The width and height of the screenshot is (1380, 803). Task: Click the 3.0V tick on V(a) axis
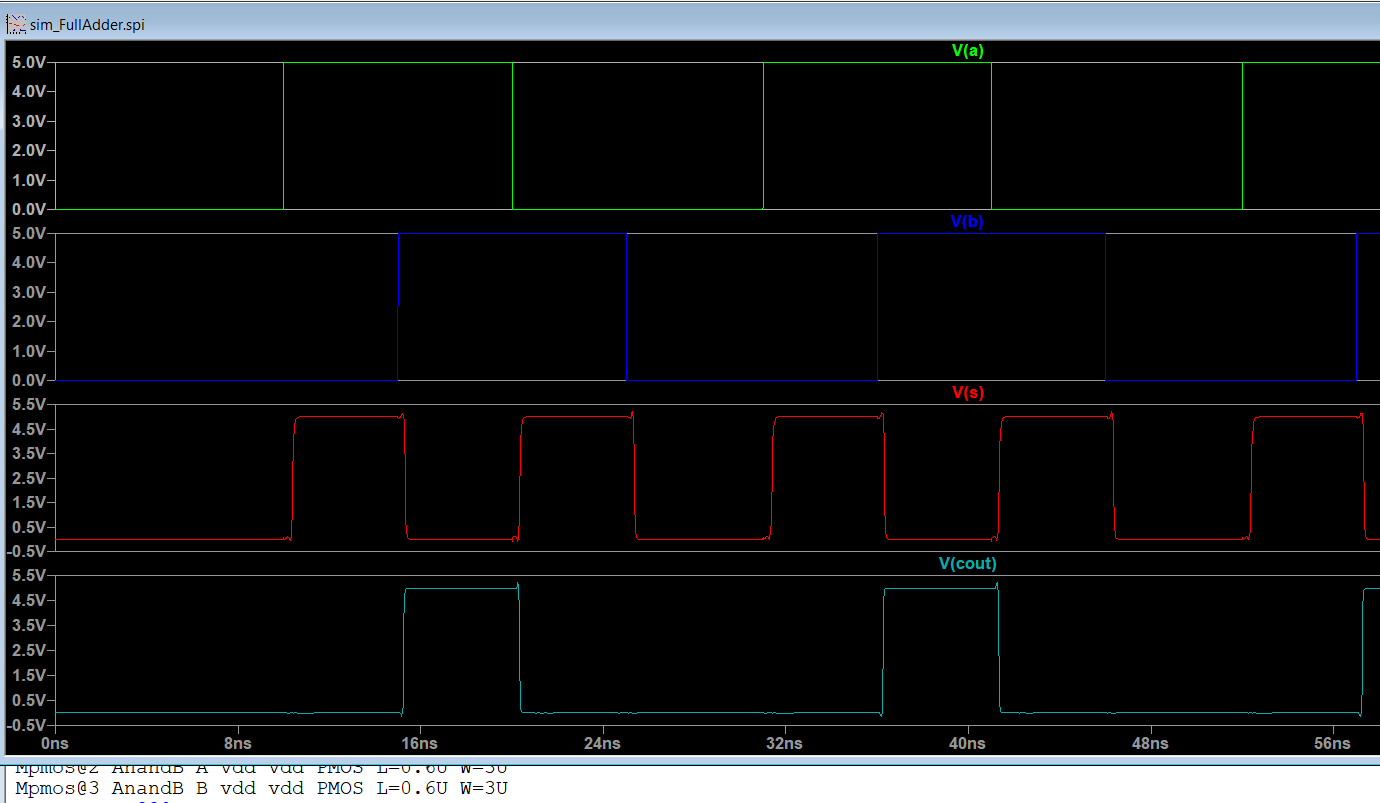[28, 121]
